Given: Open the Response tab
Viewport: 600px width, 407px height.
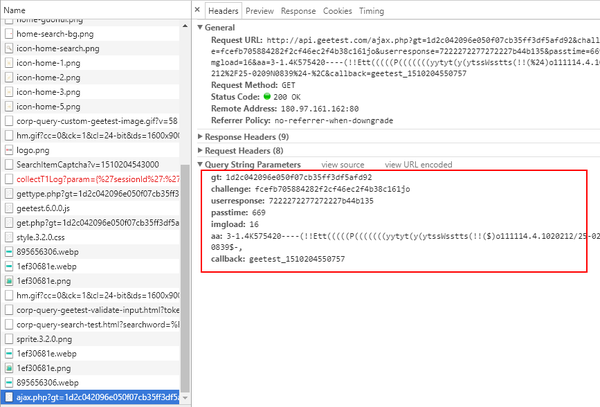Looking at the screenshot, I should tap(298, 11).
